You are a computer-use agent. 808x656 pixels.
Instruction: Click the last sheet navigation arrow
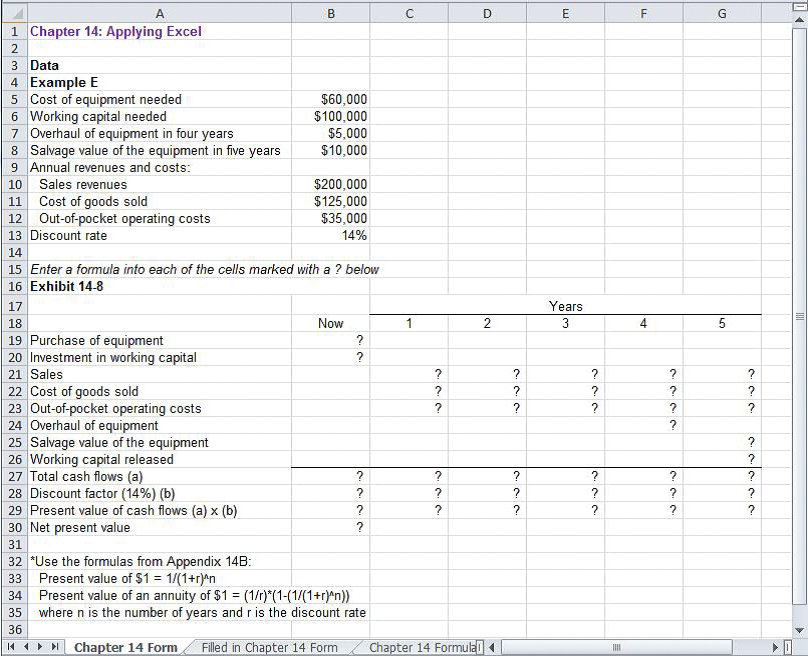coord(55,647)
